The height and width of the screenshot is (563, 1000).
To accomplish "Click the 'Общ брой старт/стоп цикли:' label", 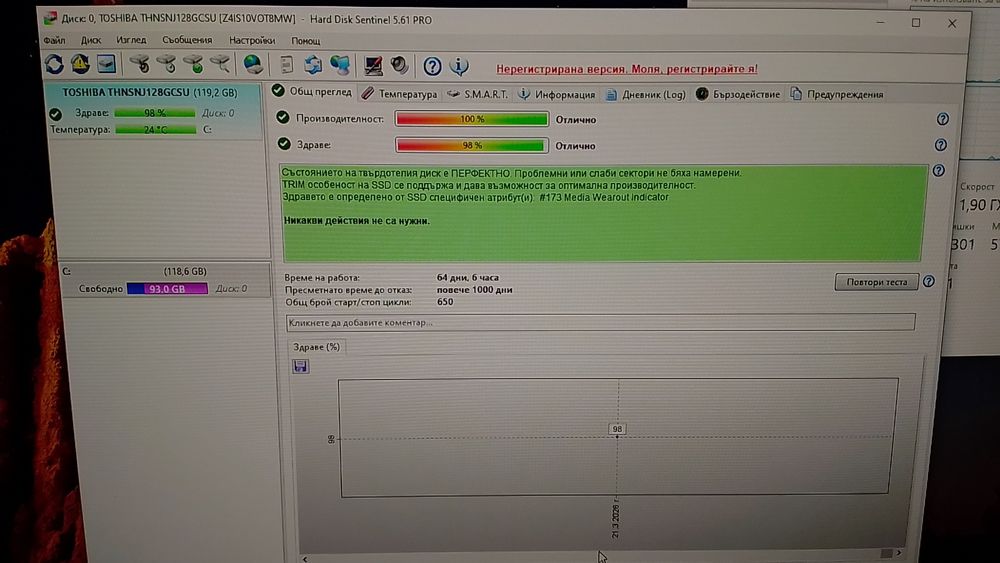I will 348,302.
